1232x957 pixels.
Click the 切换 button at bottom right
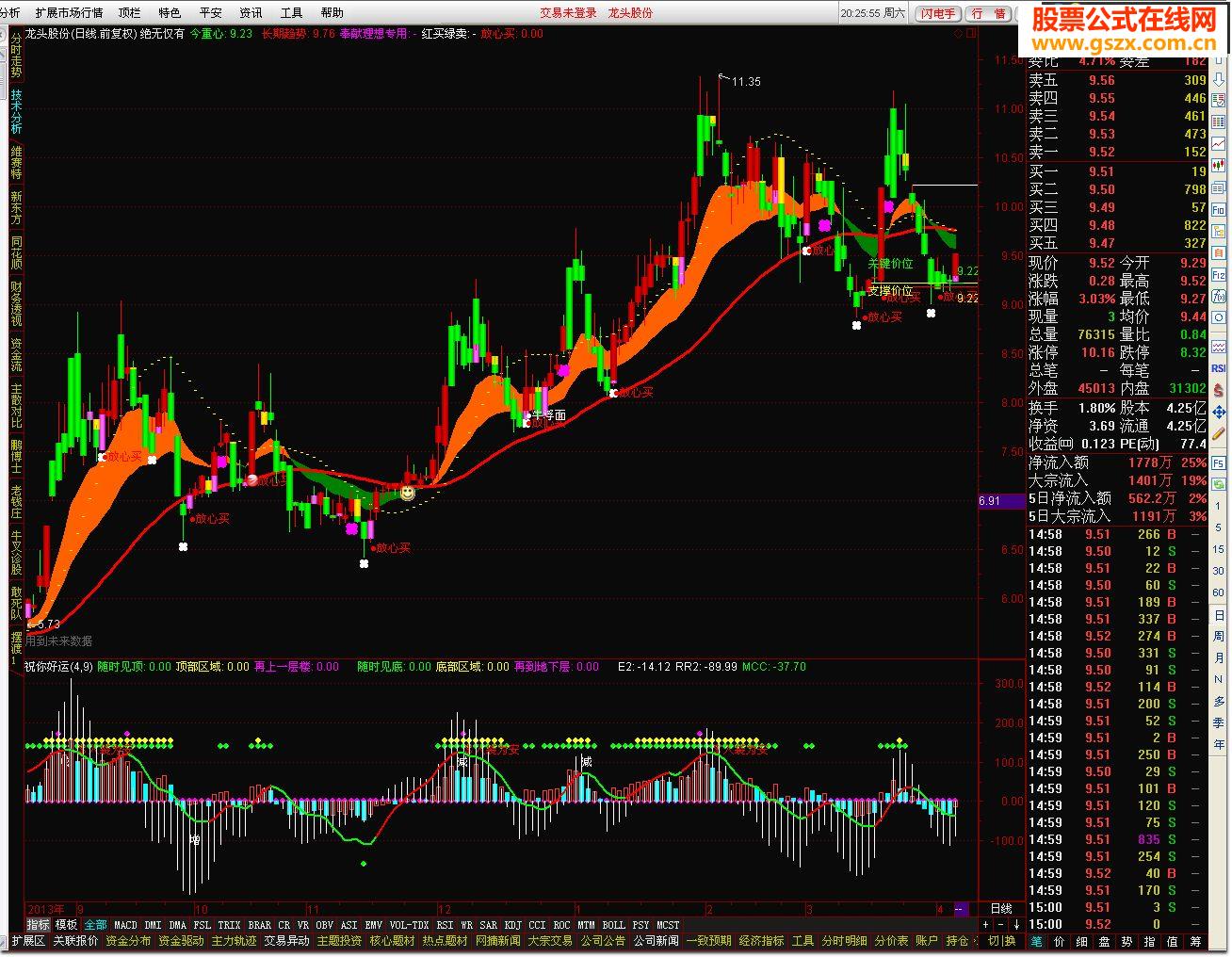click(x=1001, y=941)
